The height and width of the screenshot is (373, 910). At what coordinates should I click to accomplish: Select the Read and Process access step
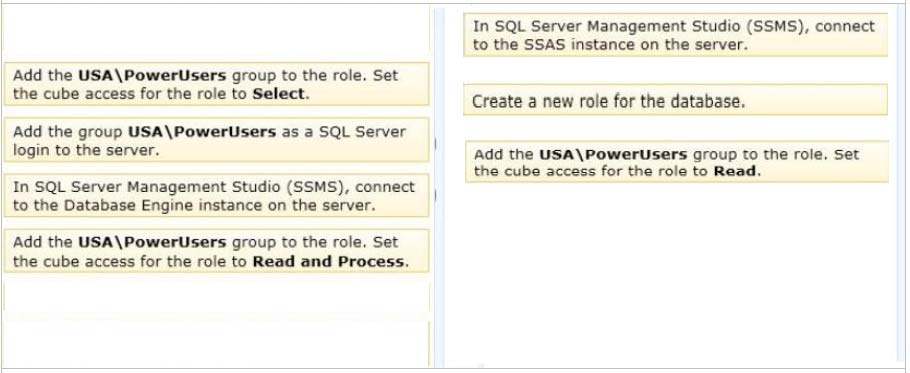(x=216, y=251)
